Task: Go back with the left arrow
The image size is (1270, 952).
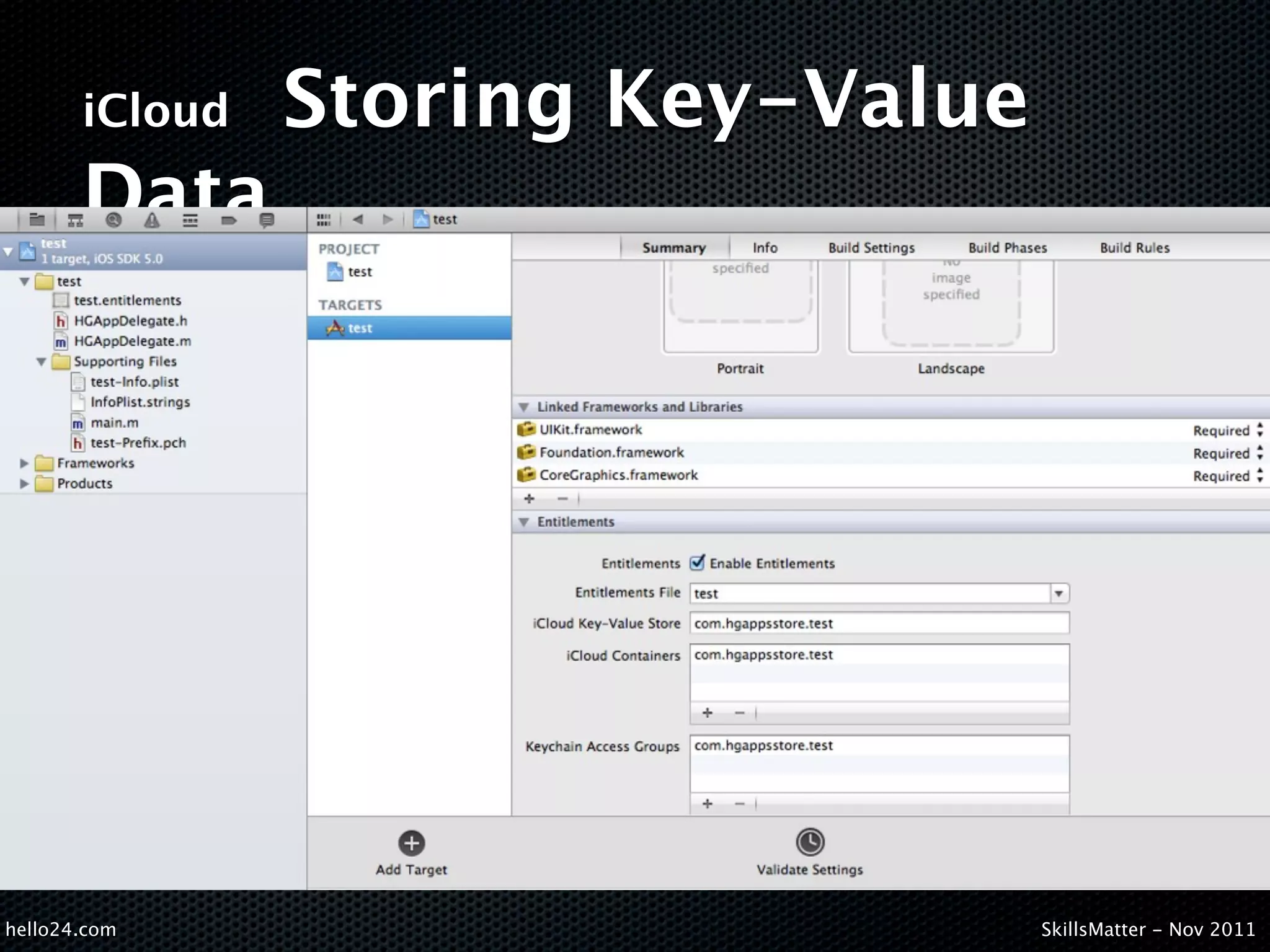Action: tap(358, 219)
